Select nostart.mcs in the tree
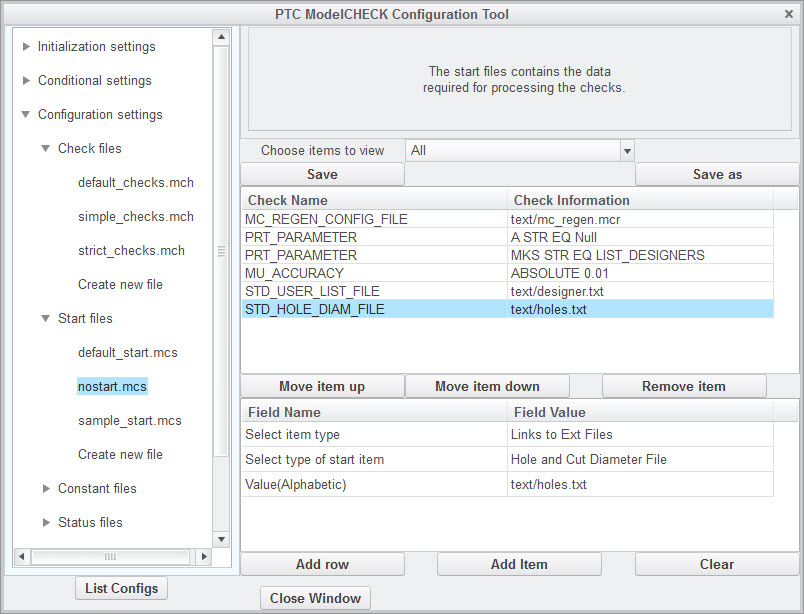The width and height of the screenshot is (804, 614). (112, 386)
